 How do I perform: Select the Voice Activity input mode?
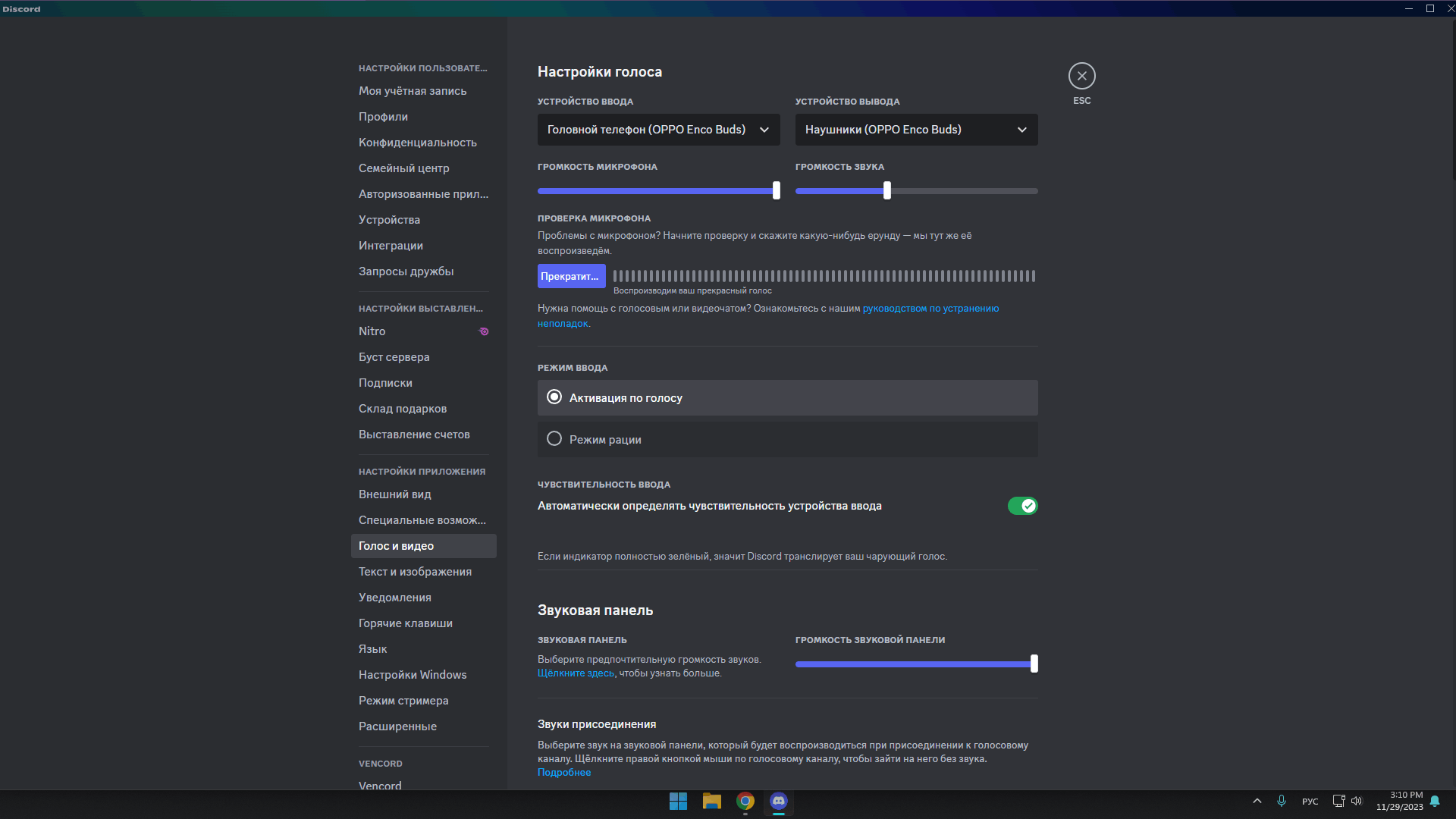click(787, 397)
